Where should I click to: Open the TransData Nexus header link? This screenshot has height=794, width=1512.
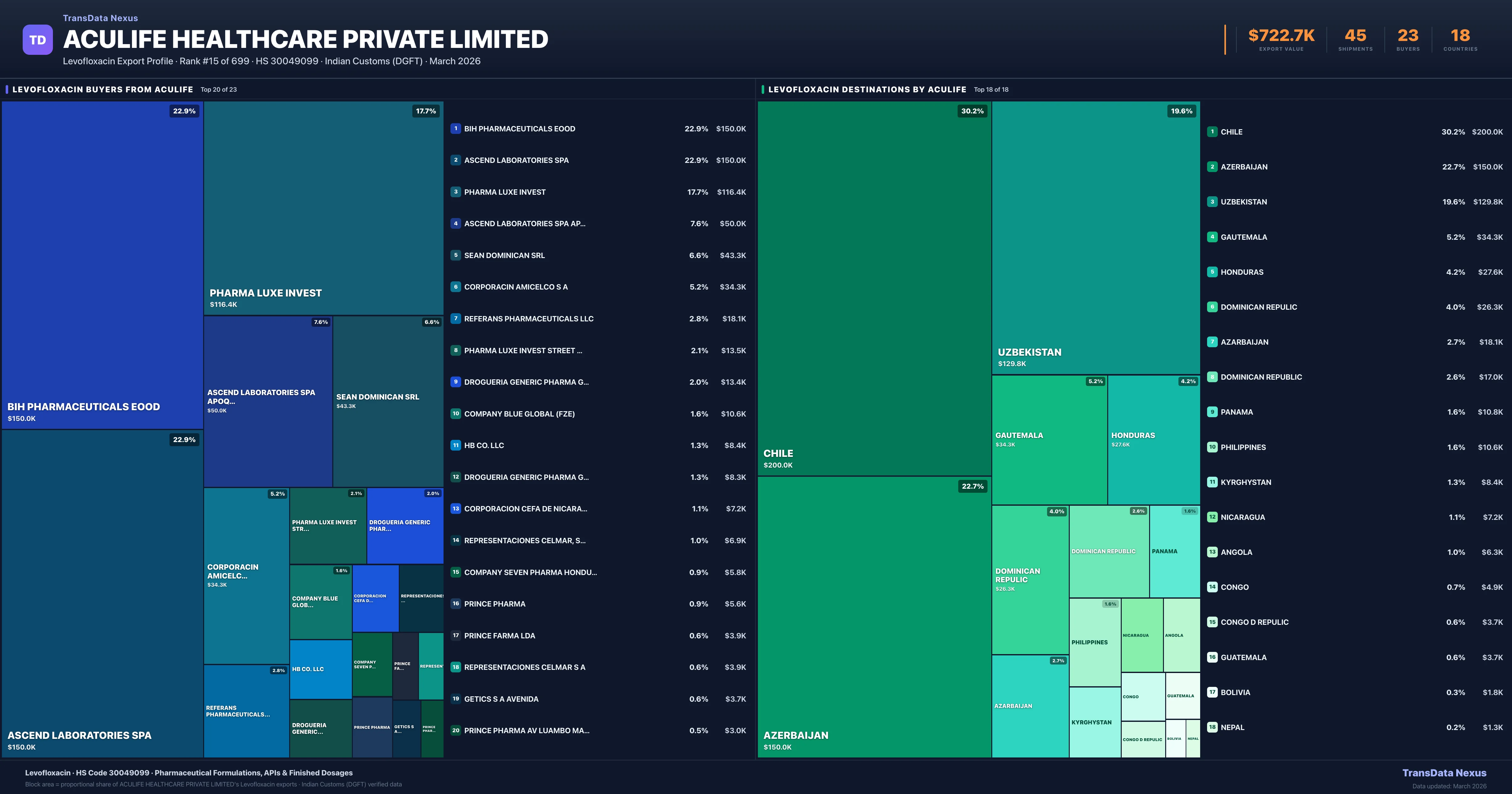click(100, 18)
